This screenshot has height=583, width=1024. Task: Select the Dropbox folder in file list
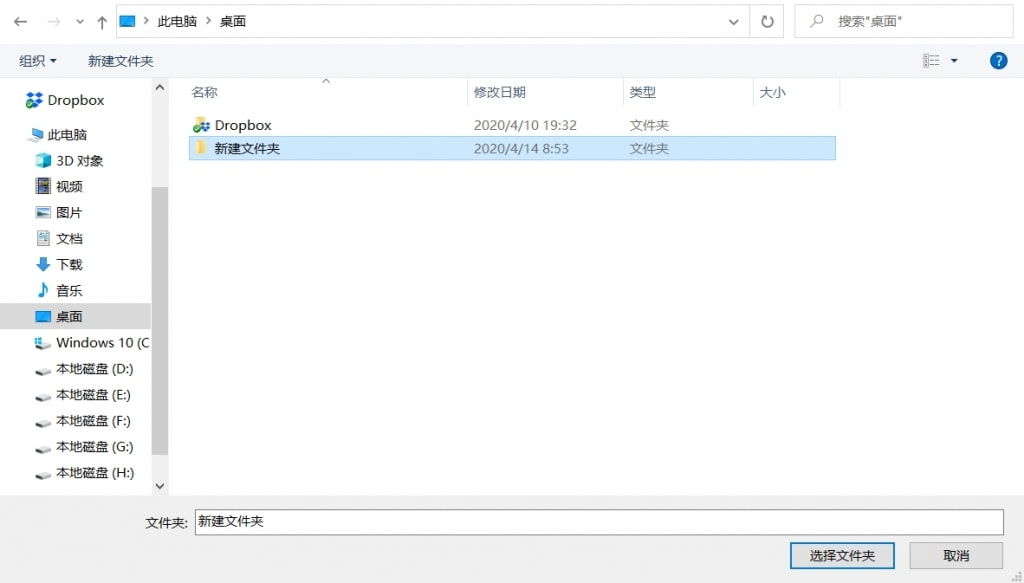243,125
